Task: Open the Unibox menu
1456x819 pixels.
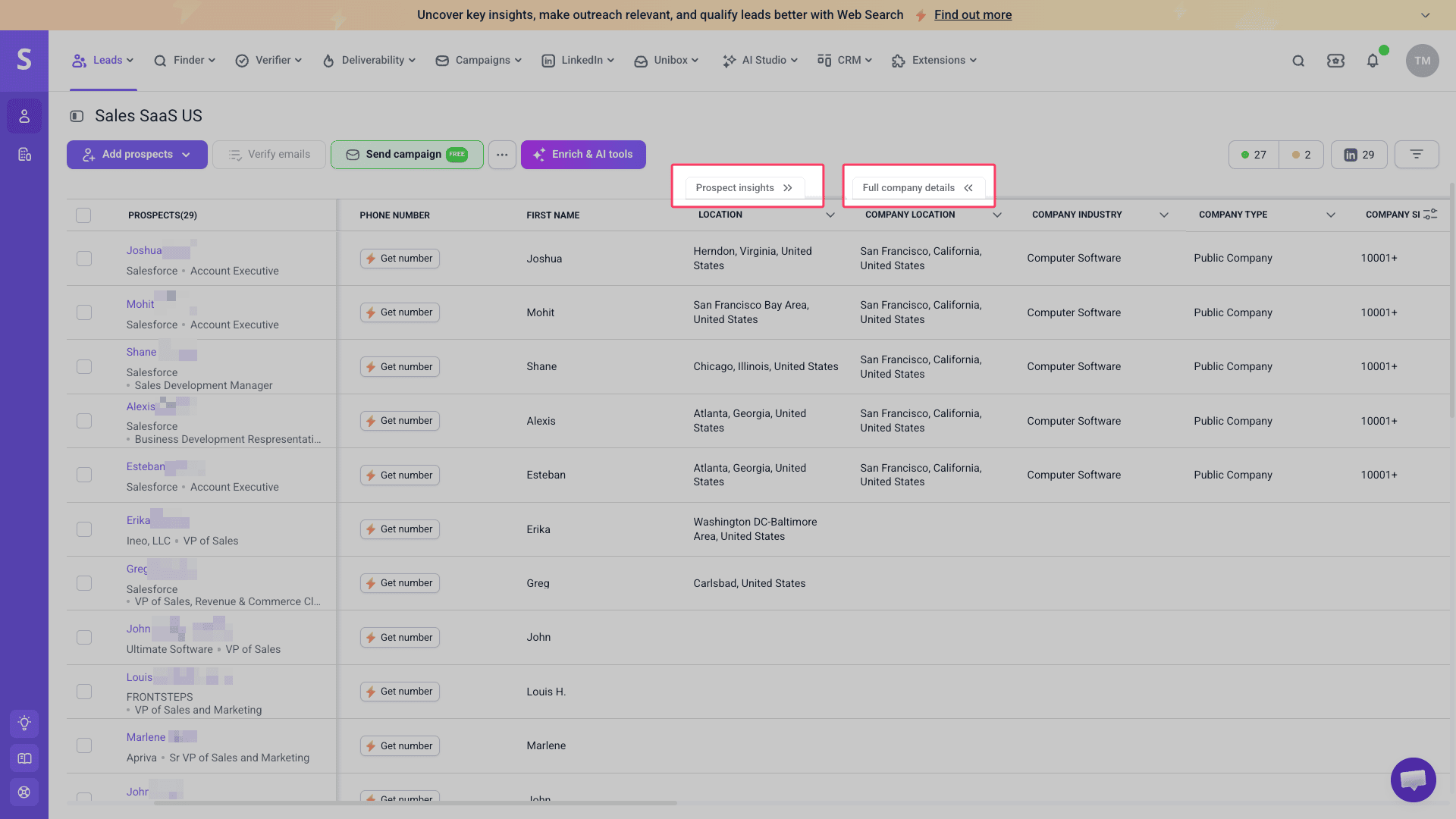Action: tap(667, 61)
